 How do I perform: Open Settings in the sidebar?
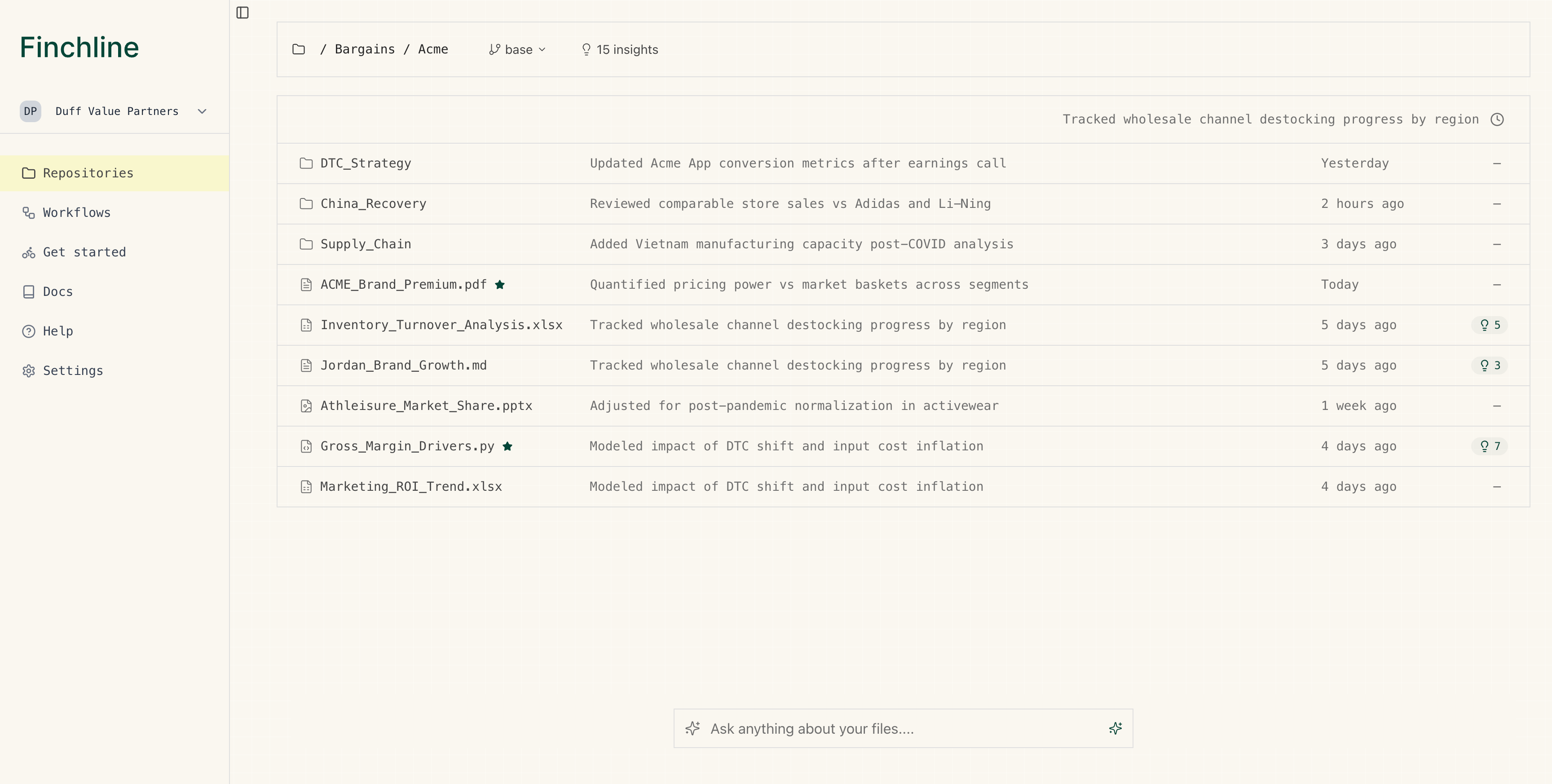pyautogui.click(x=115, y=370)
